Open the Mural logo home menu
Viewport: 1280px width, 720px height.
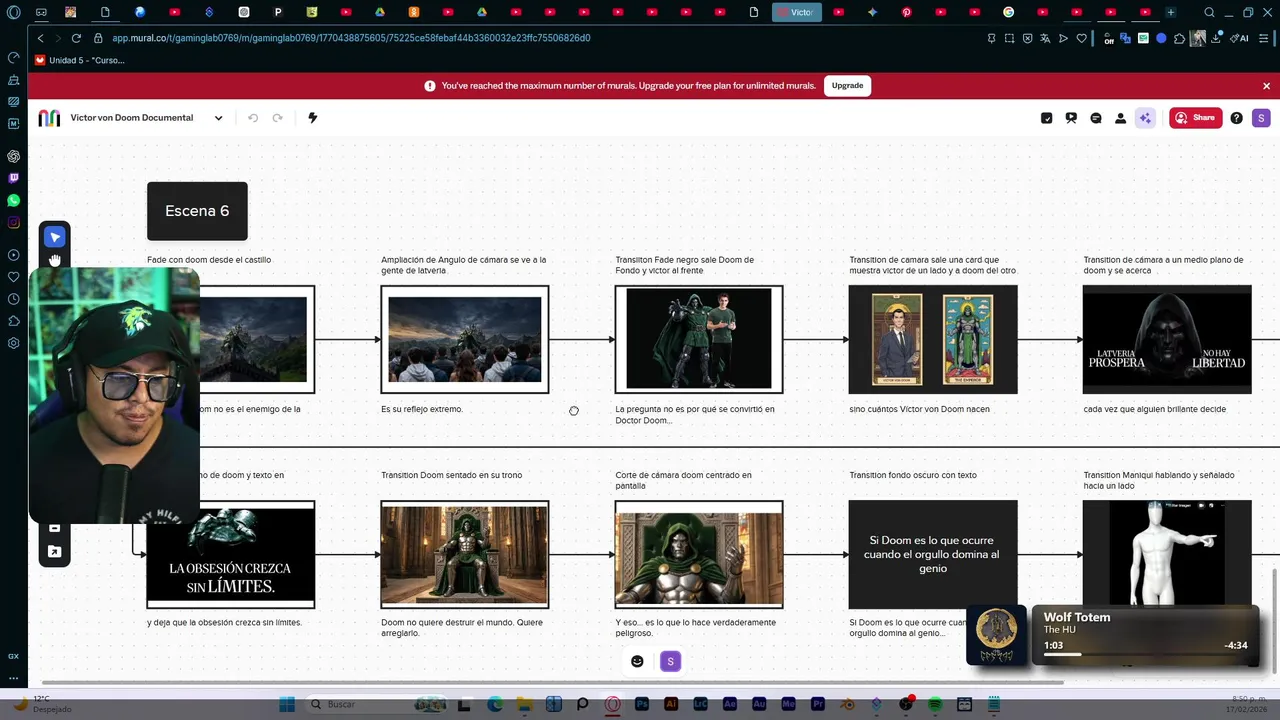(49, 118)
